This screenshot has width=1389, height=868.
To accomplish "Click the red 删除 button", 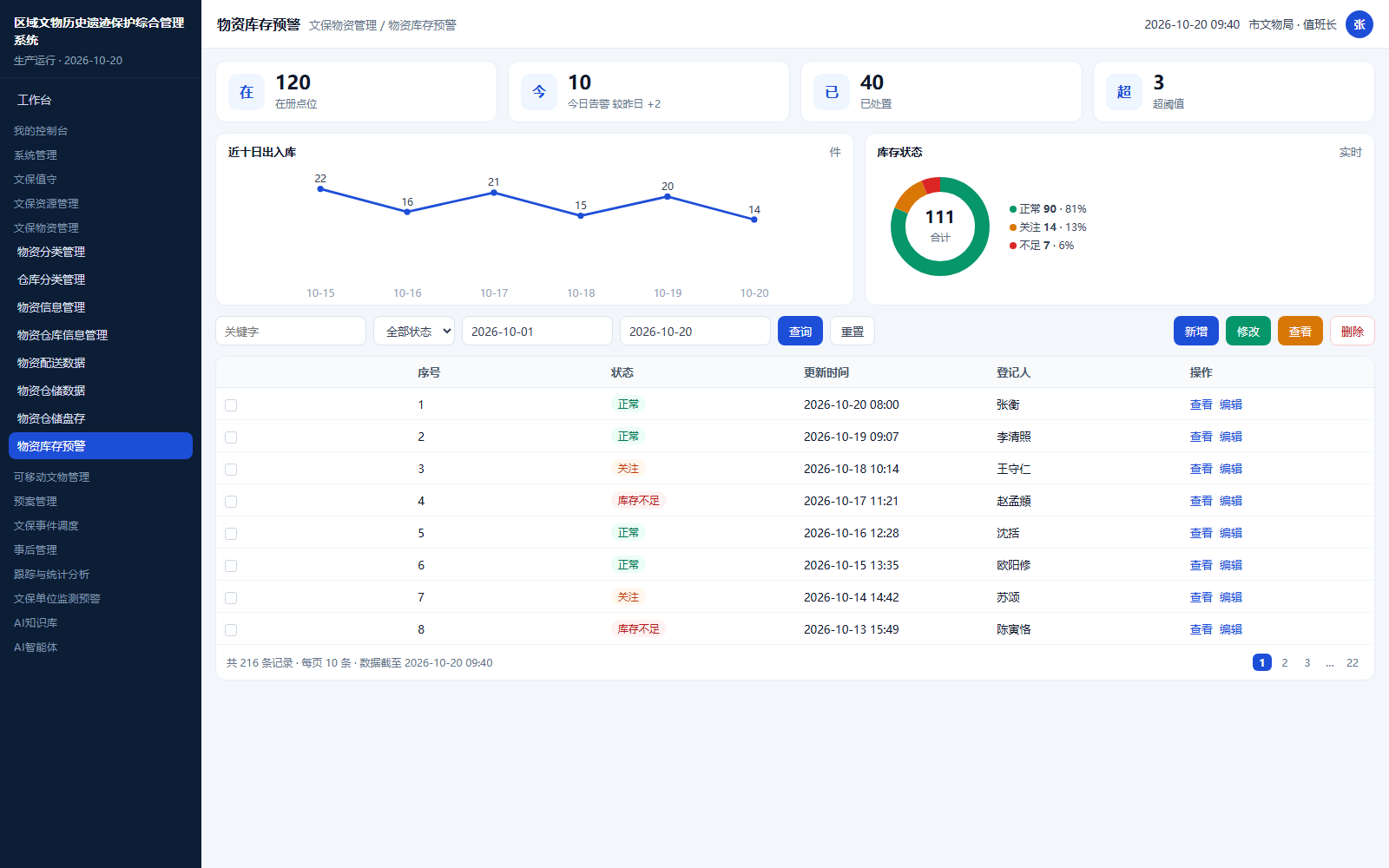I will pyautogui.click(x=1353, y=331).
